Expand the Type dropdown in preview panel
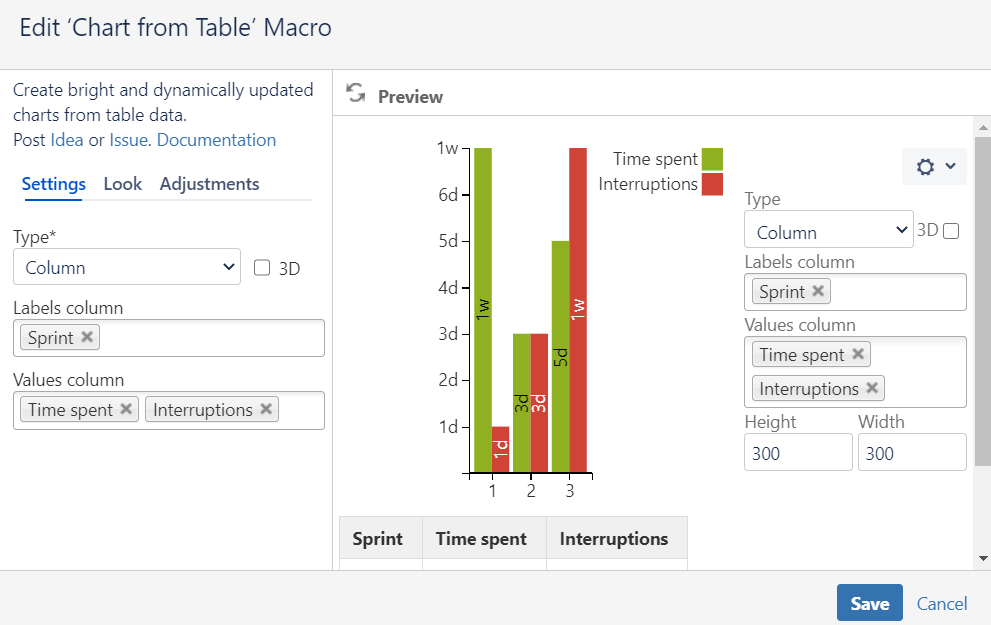Screen dimensions: 991x625 (x=829, y=231)
